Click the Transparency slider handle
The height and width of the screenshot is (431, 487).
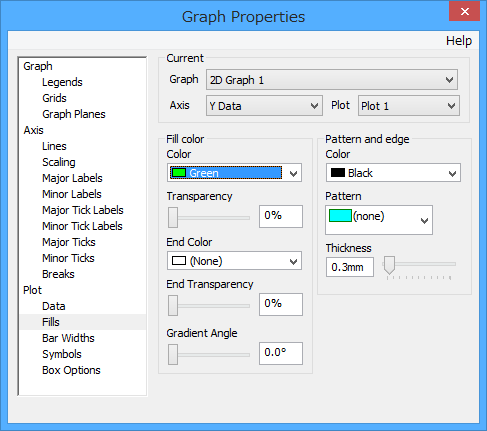coord(173,218)
